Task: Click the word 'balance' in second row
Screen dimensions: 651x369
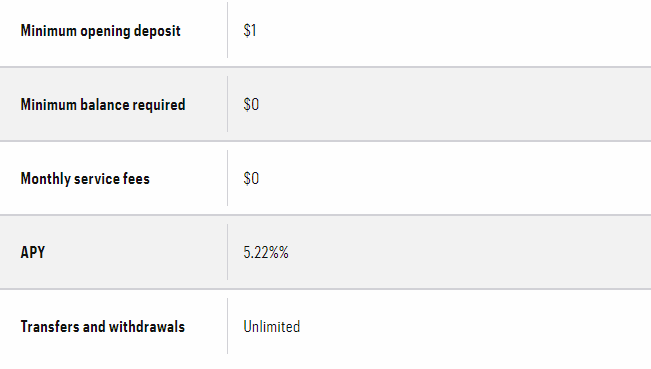Action: click(104, 105)
